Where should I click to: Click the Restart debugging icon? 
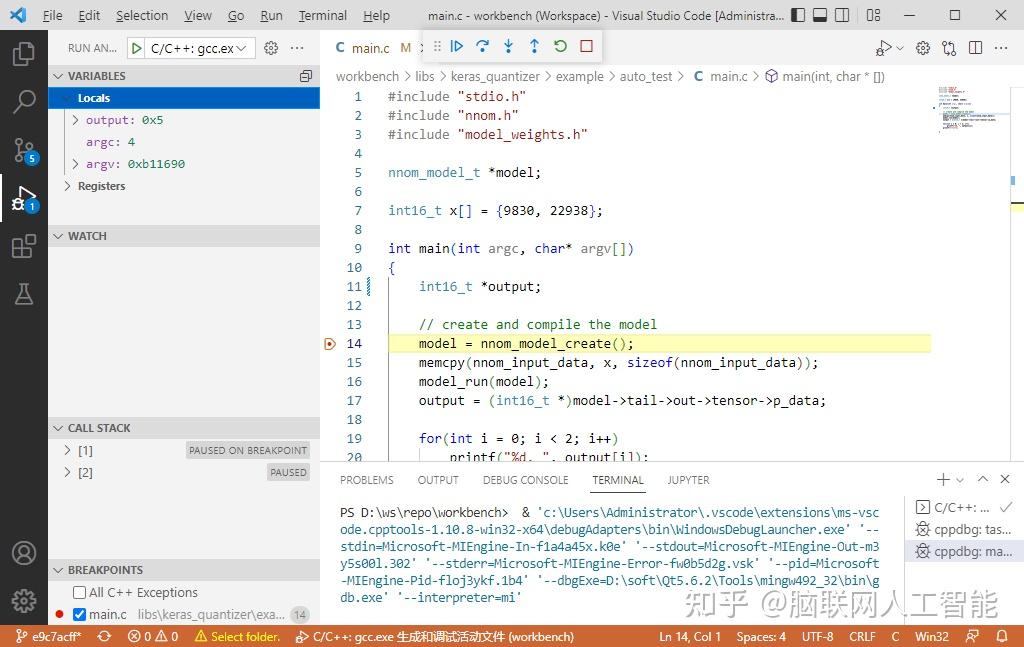point(559,46)
